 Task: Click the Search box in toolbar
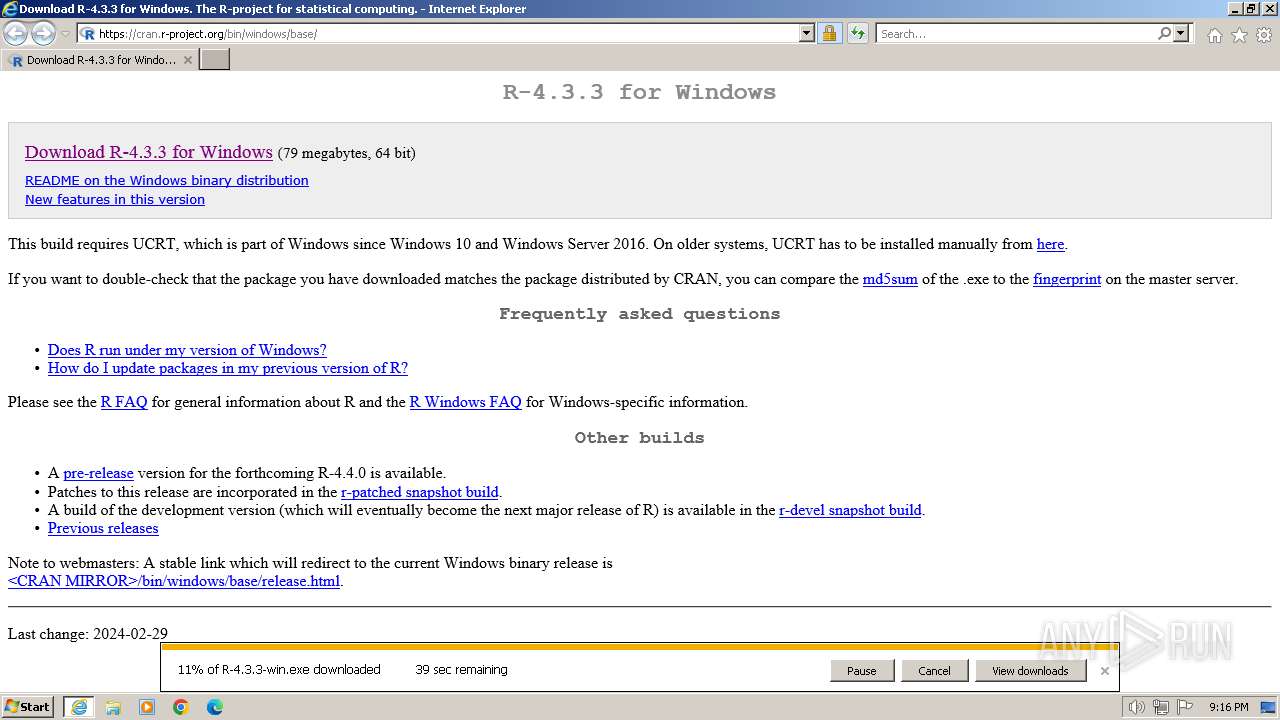[x=1015, y=34]
